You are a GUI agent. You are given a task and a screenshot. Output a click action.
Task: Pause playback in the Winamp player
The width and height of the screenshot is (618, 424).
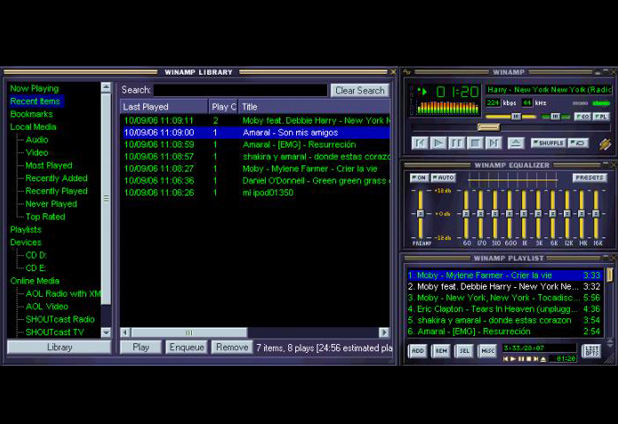click(x=457, y=143)
